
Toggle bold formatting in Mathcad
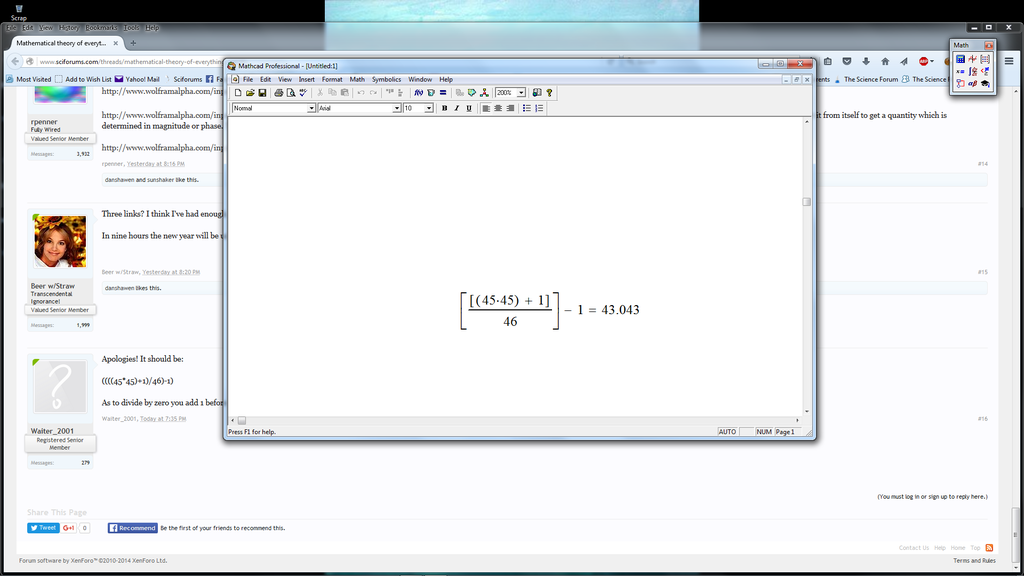point(444,108)
